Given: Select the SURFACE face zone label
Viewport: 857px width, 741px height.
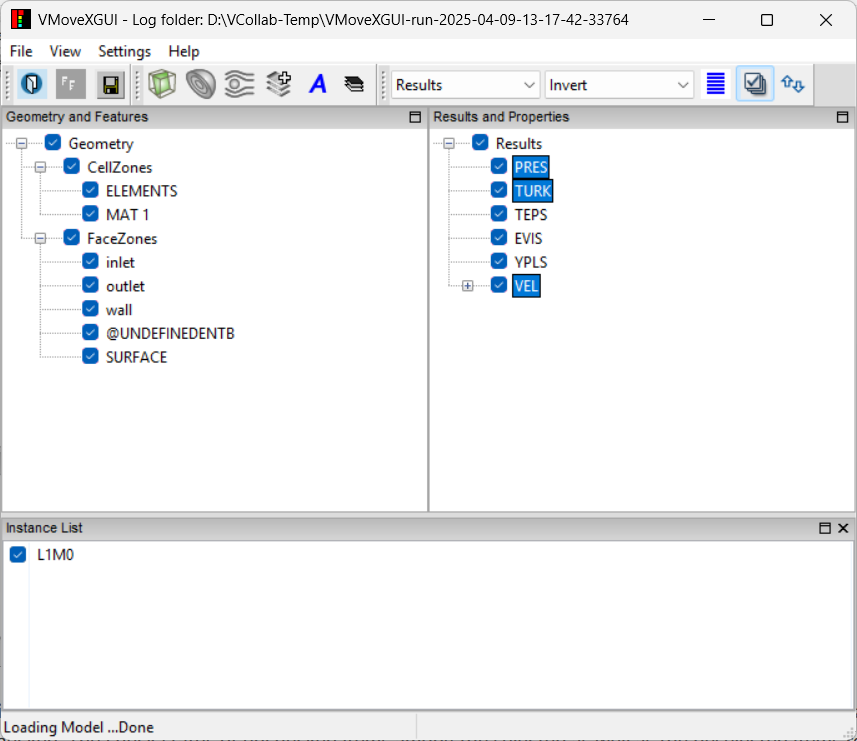Looking at the screenshot, I should coord(137,357).
